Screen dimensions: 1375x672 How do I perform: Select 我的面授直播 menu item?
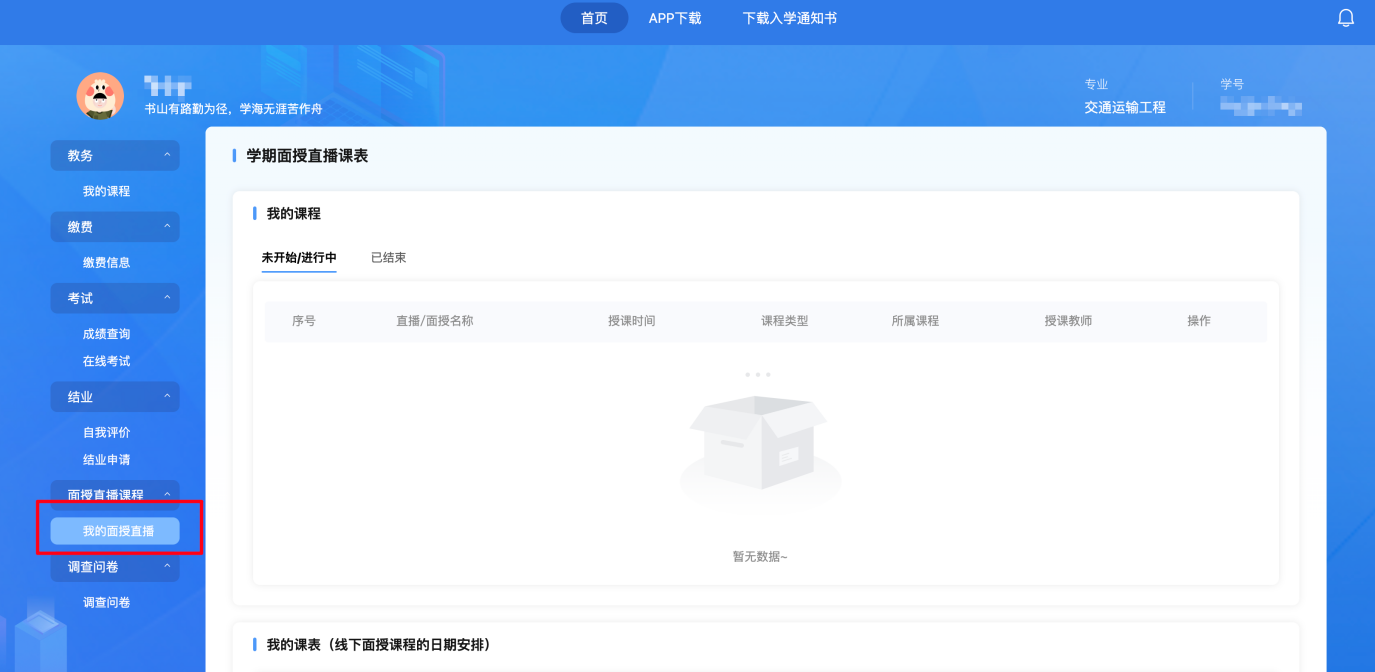(117, 531)
